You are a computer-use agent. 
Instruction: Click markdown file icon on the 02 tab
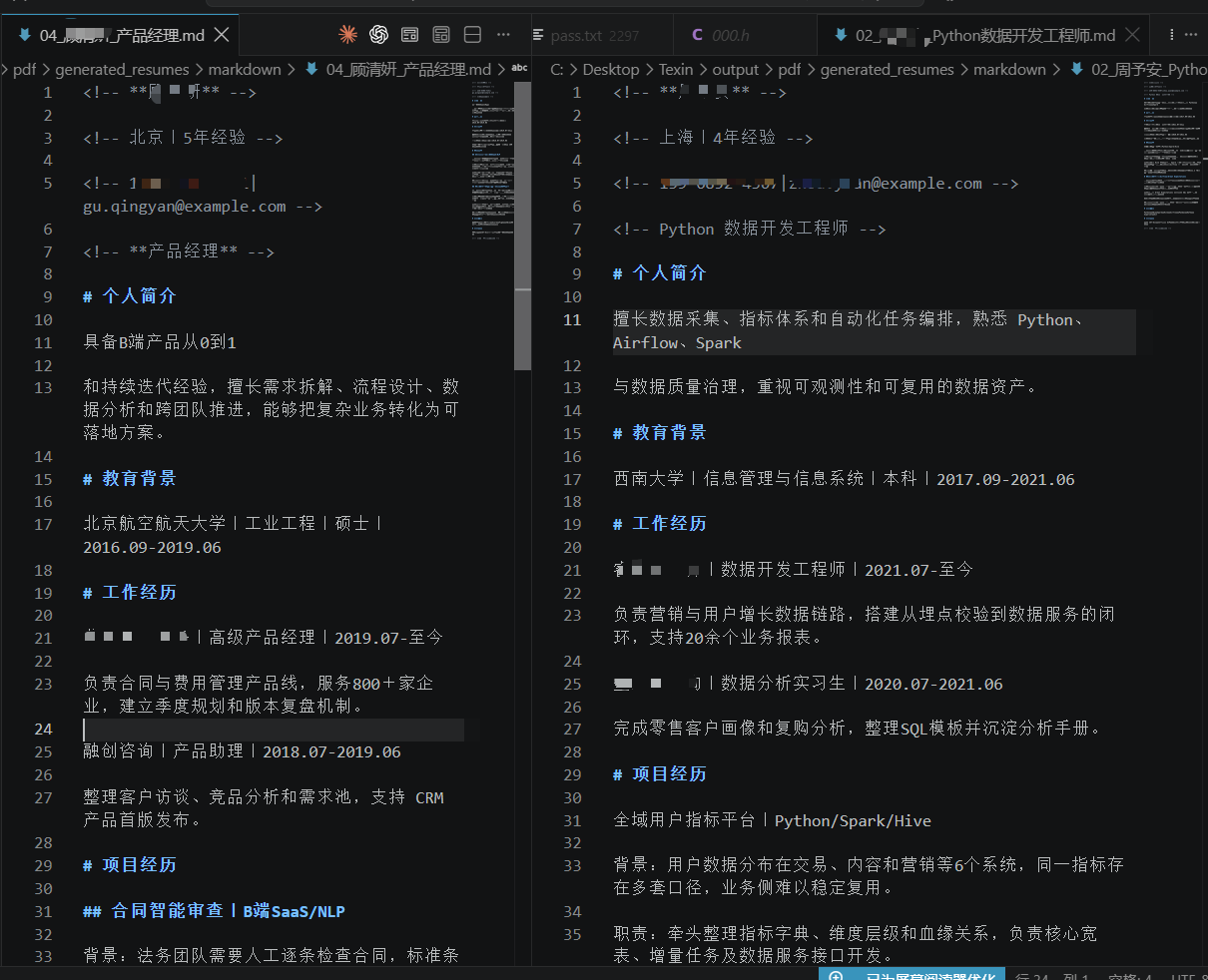[841, 35]
